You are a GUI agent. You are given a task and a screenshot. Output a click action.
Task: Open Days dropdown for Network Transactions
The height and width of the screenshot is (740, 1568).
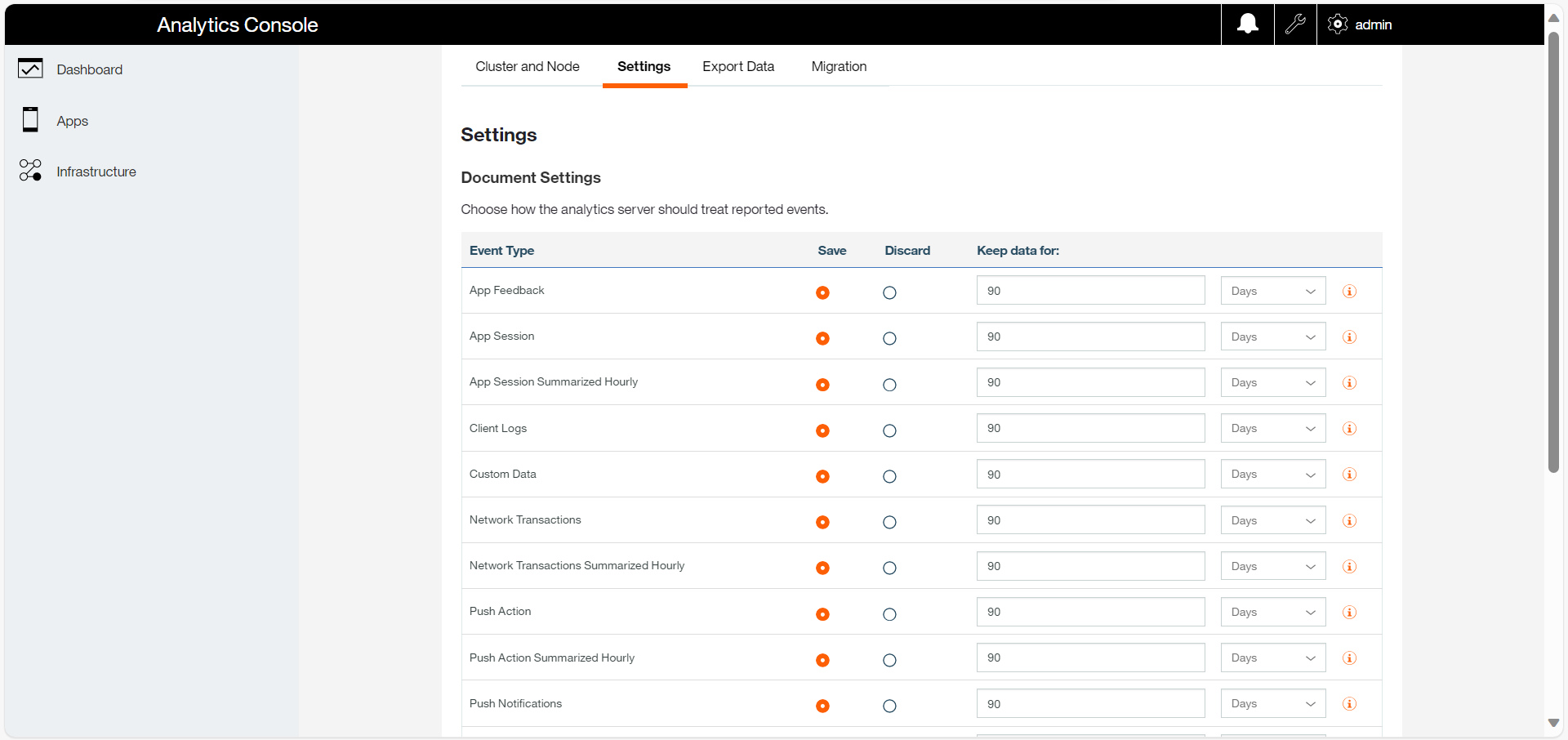pyautogui.click(x=1272, y=520)
